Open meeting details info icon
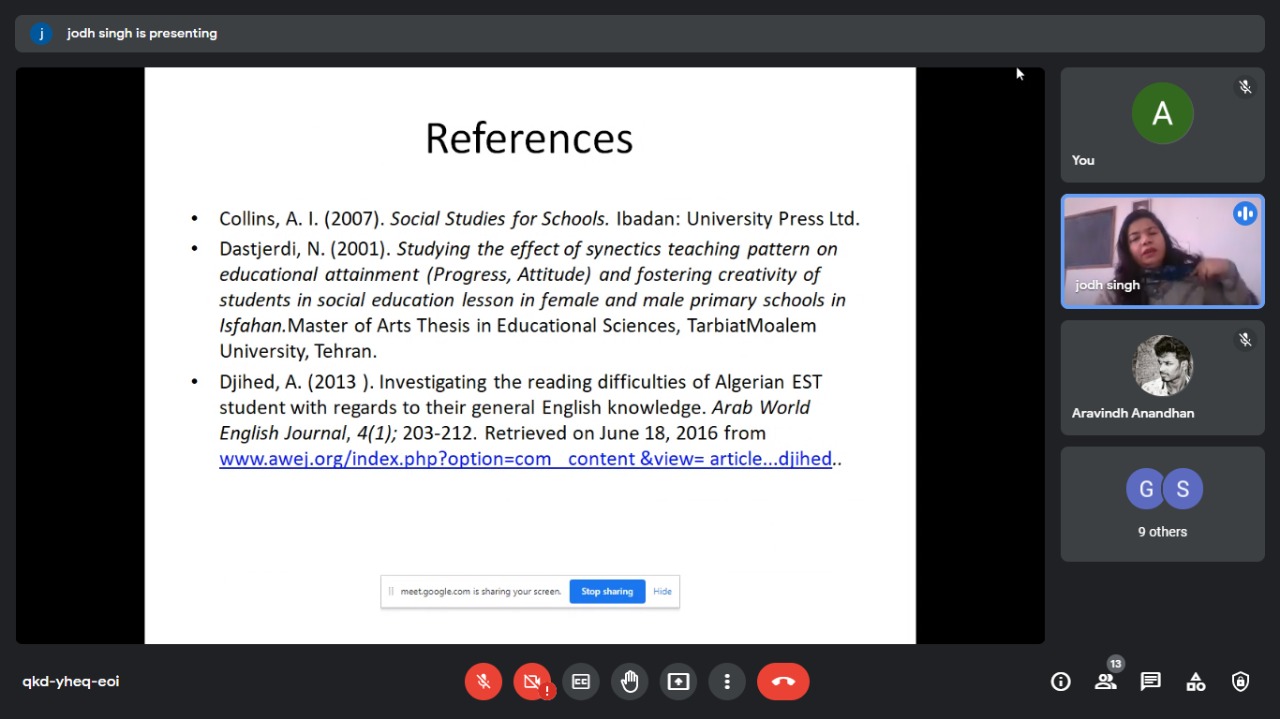Image resolution: width=1280 pixels, height=719 pixels. click(x=1061, y=682)
